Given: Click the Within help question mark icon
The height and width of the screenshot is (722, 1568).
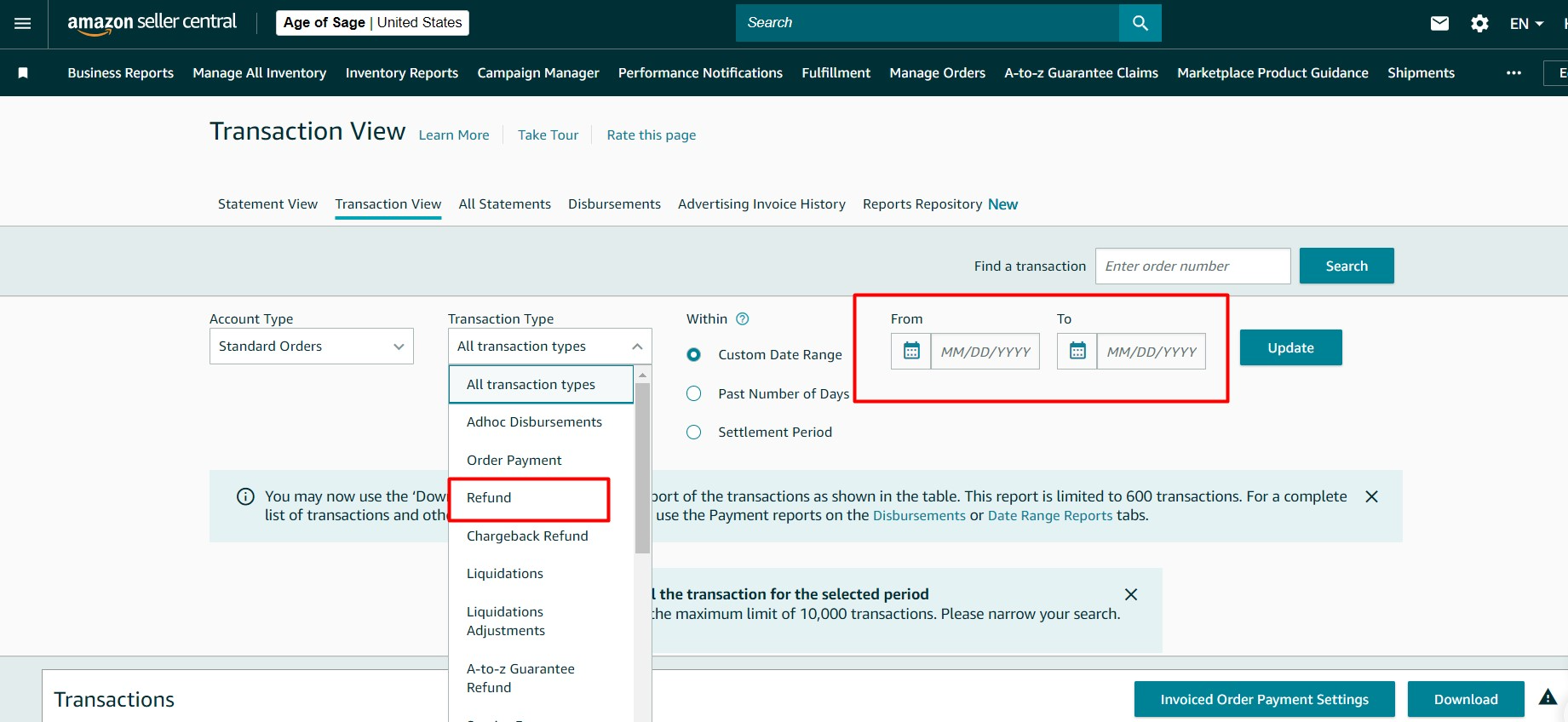Looking at the screenshot, I should [742, 318].
